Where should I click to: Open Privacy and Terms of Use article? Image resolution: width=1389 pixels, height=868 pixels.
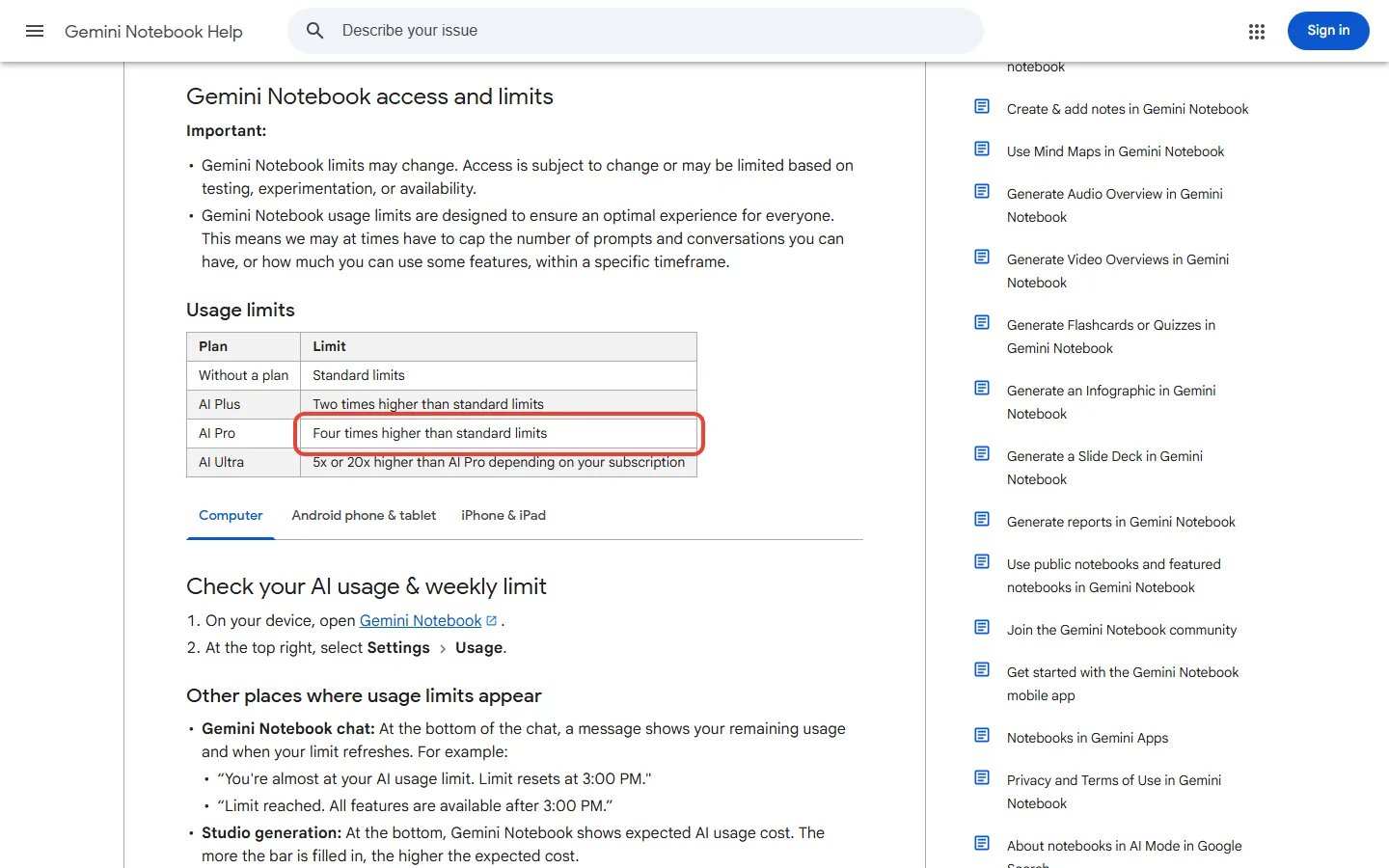(1114, 792)
